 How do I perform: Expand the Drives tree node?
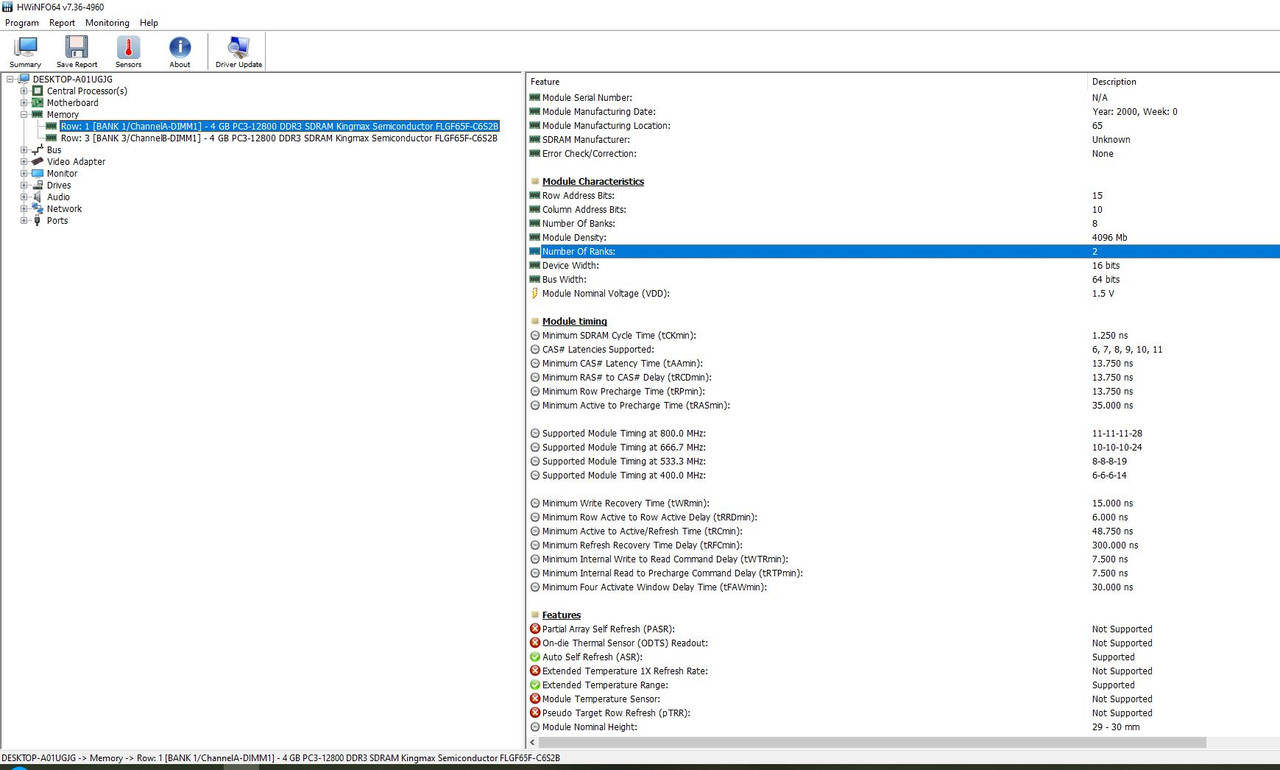click(24, 185)
